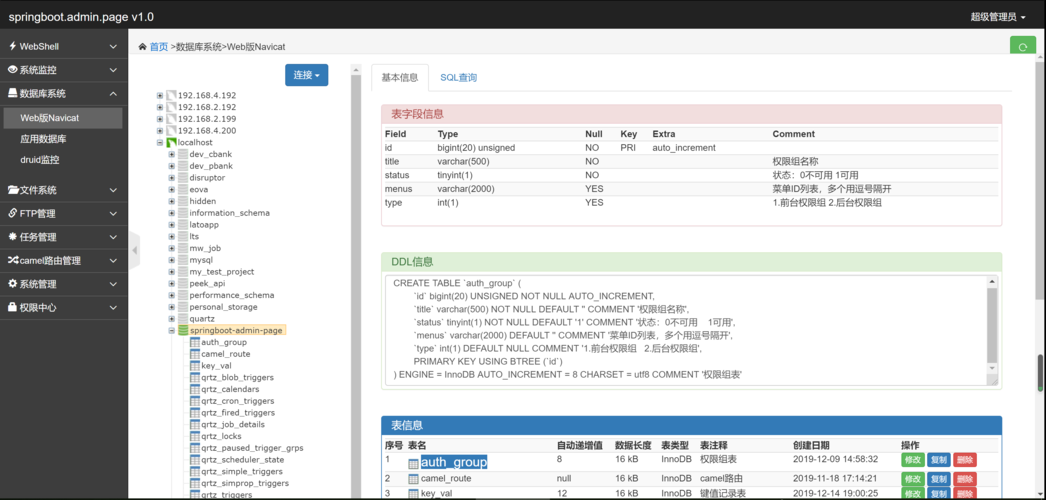Click the FTP管理 link icon
Viewport: 1046px width, 500px height.
click(x=13, y=213)
